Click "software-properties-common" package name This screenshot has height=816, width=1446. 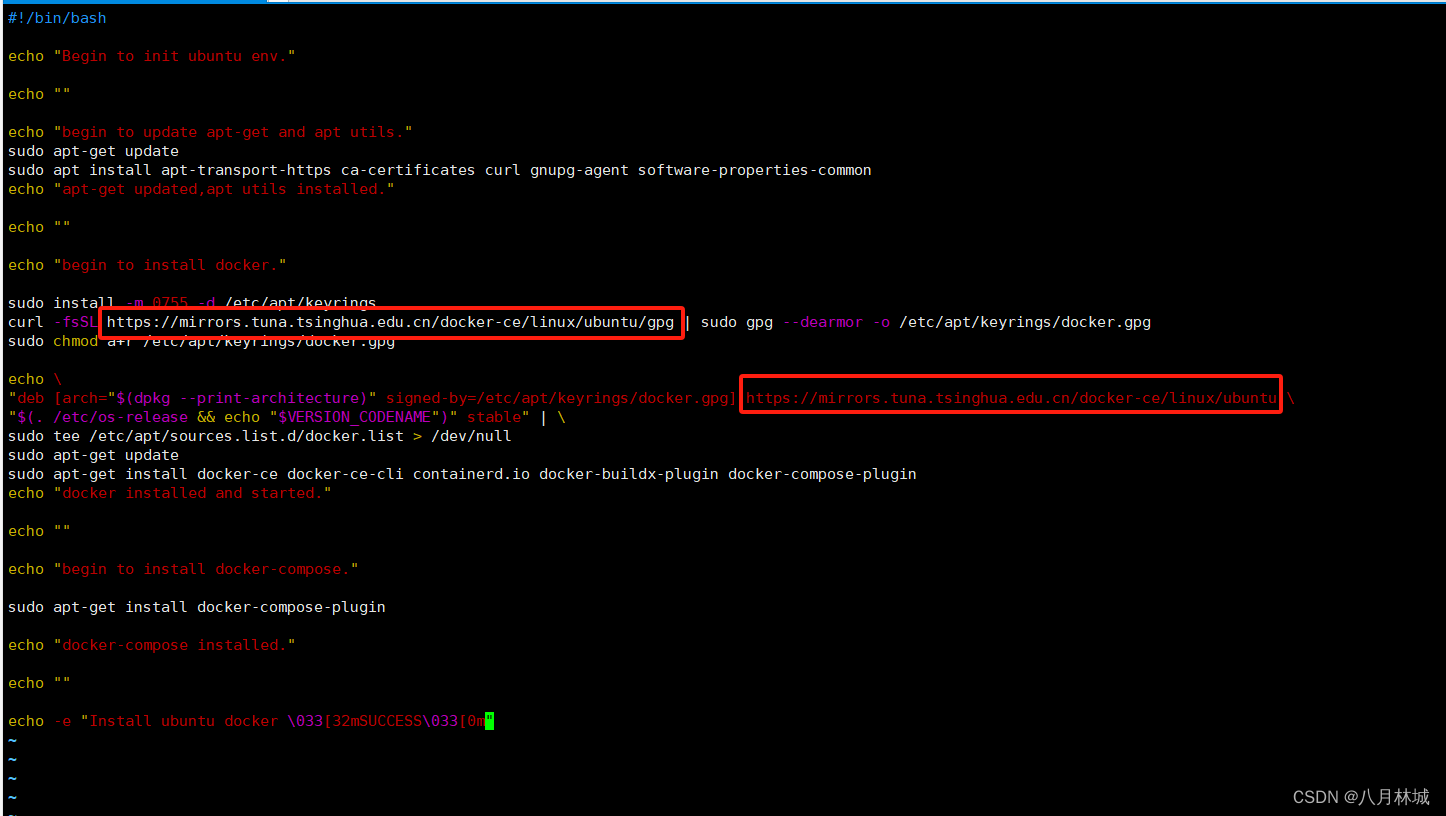click(x=755, y=170)
